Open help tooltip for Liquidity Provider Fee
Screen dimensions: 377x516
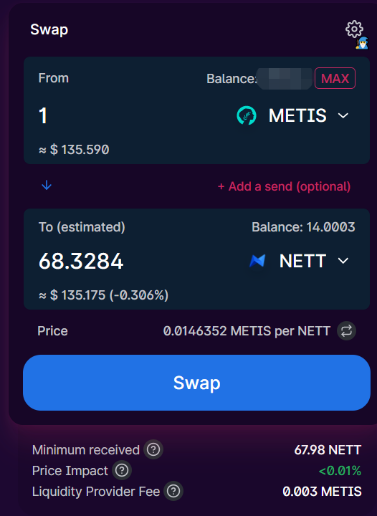point(173,491)
